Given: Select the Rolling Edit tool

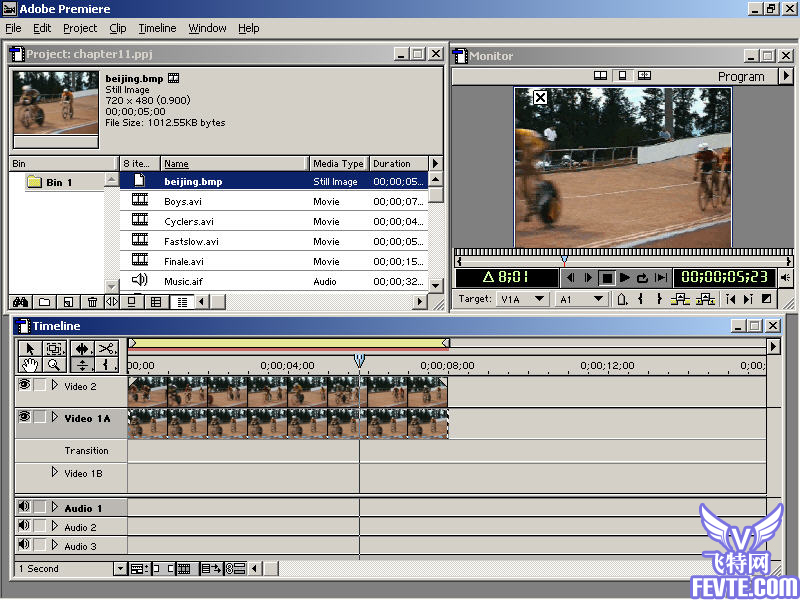Looking at the screenshot, I should pyautogui.click(x=82, y=349).
